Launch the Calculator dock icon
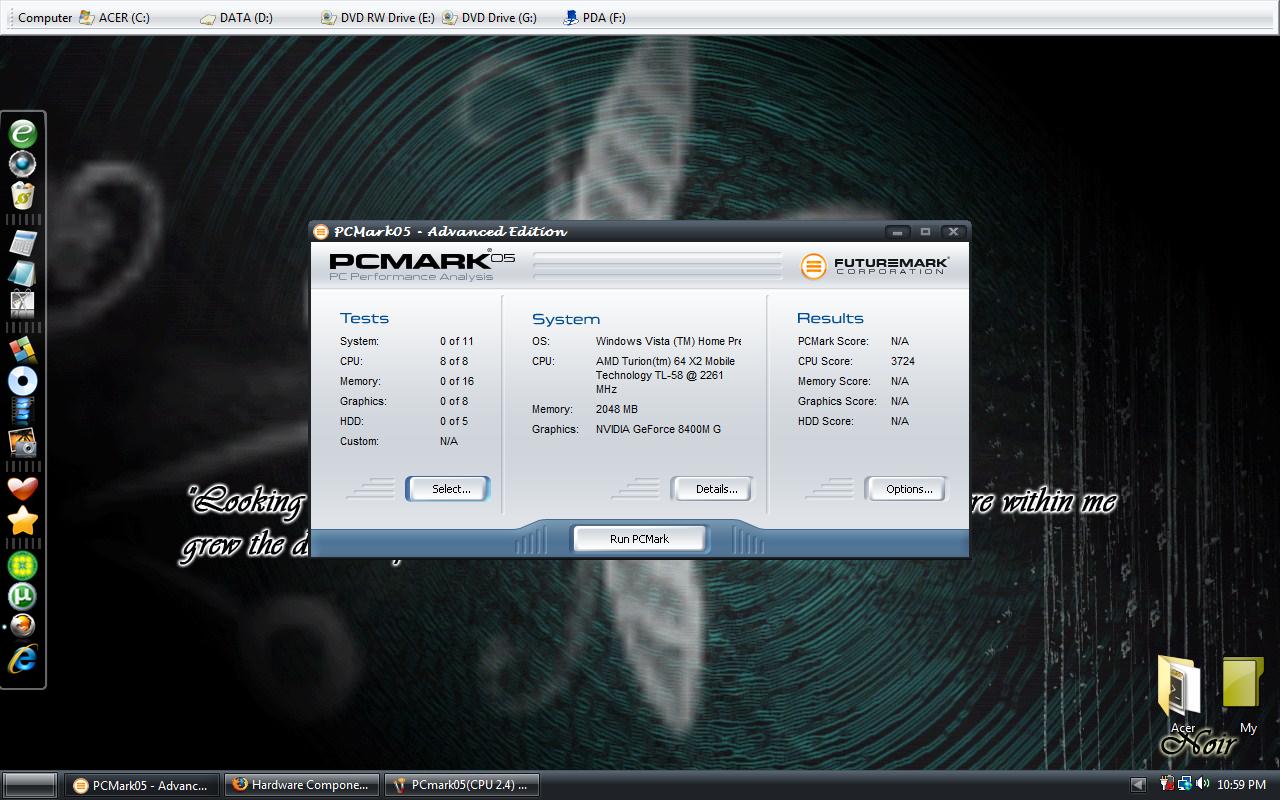Viewport: 1280px width, 800px height. click(x=22, y=243)
